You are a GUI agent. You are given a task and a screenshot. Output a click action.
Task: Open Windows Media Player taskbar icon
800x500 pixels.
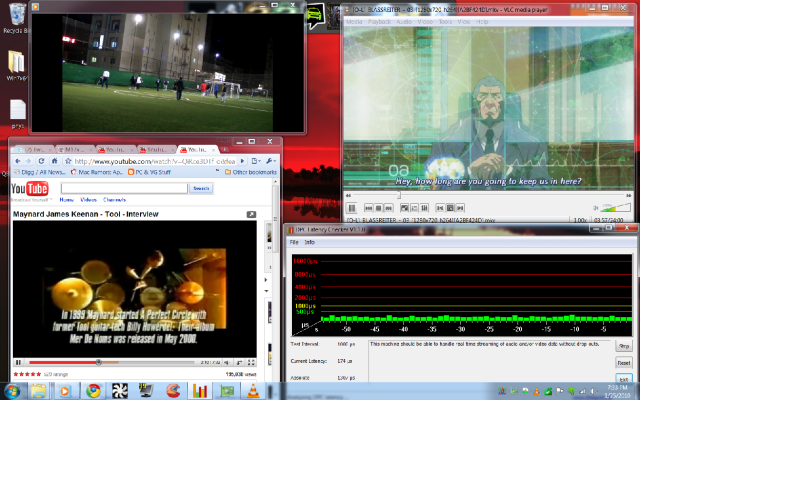[65, 391]
